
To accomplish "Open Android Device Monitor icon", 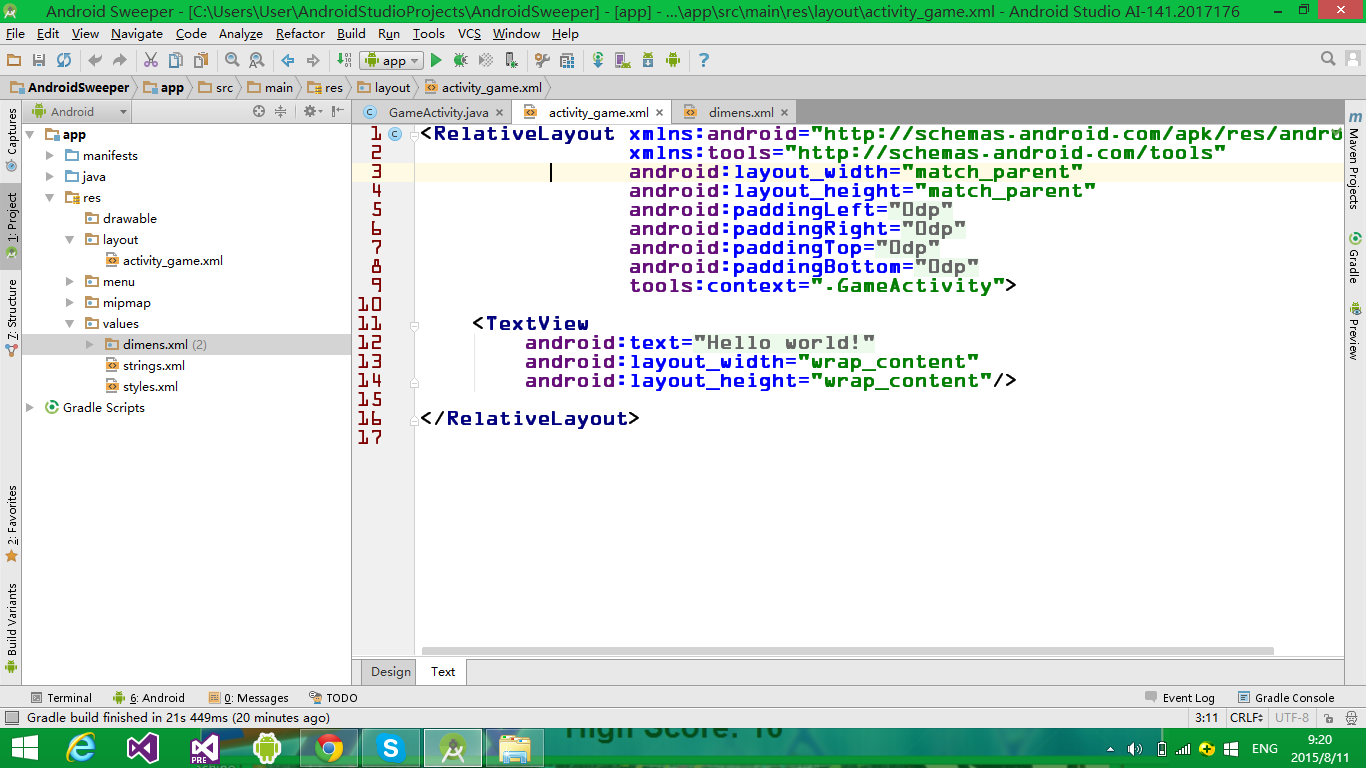I will (x=673, y=60).
